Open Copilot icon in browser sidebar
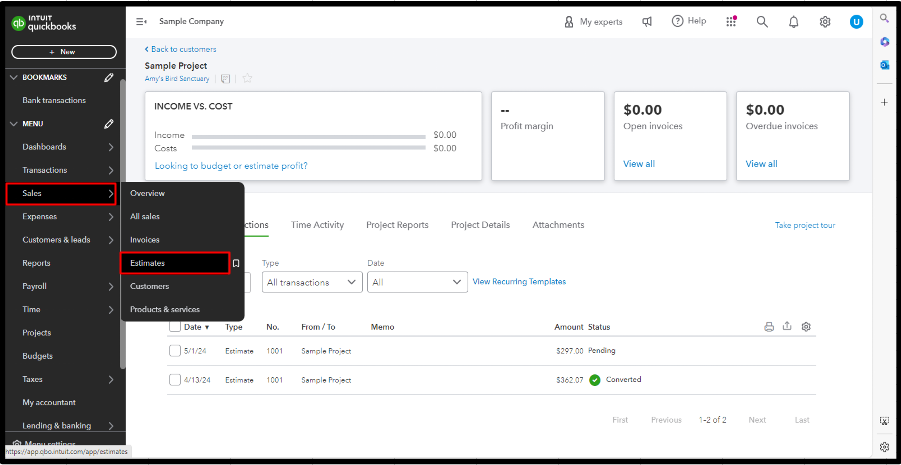901x465 pixels. click(x=884, y=41)
